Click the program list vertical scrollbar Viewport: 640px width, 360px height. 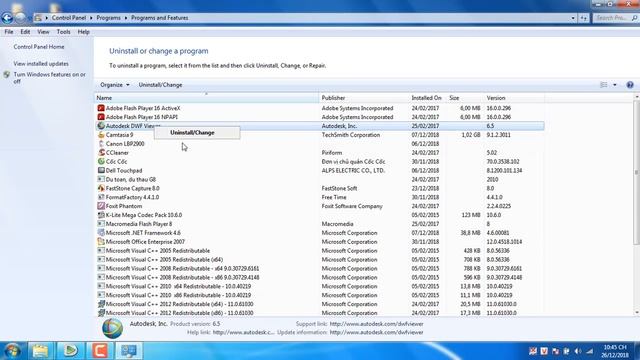click(x=637, y=173)
